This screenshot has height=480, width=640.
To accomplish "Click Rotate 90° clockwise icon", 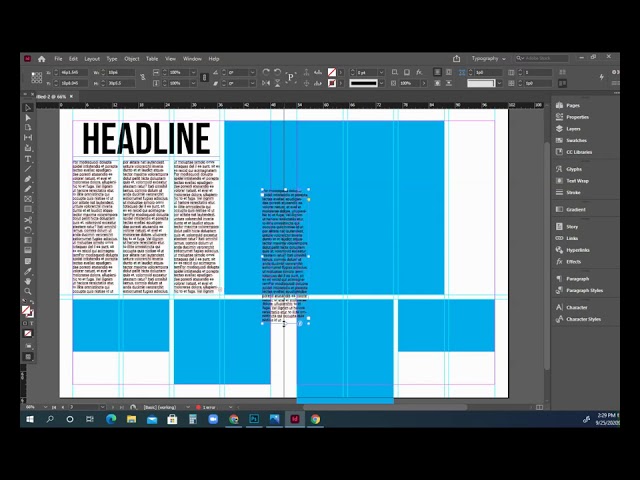I will 266,72.
